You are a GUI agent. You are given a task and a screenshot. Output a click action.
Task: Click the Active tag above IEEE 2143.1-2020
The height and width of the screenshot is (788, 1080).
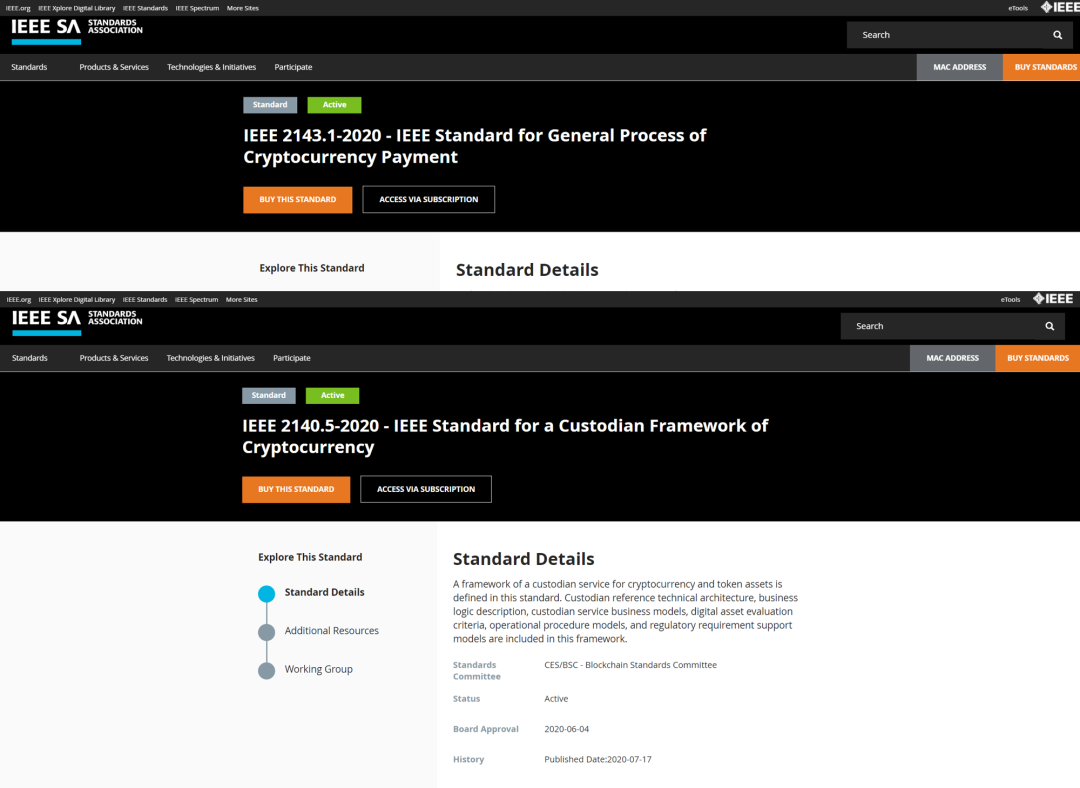[x=334, y=105]
